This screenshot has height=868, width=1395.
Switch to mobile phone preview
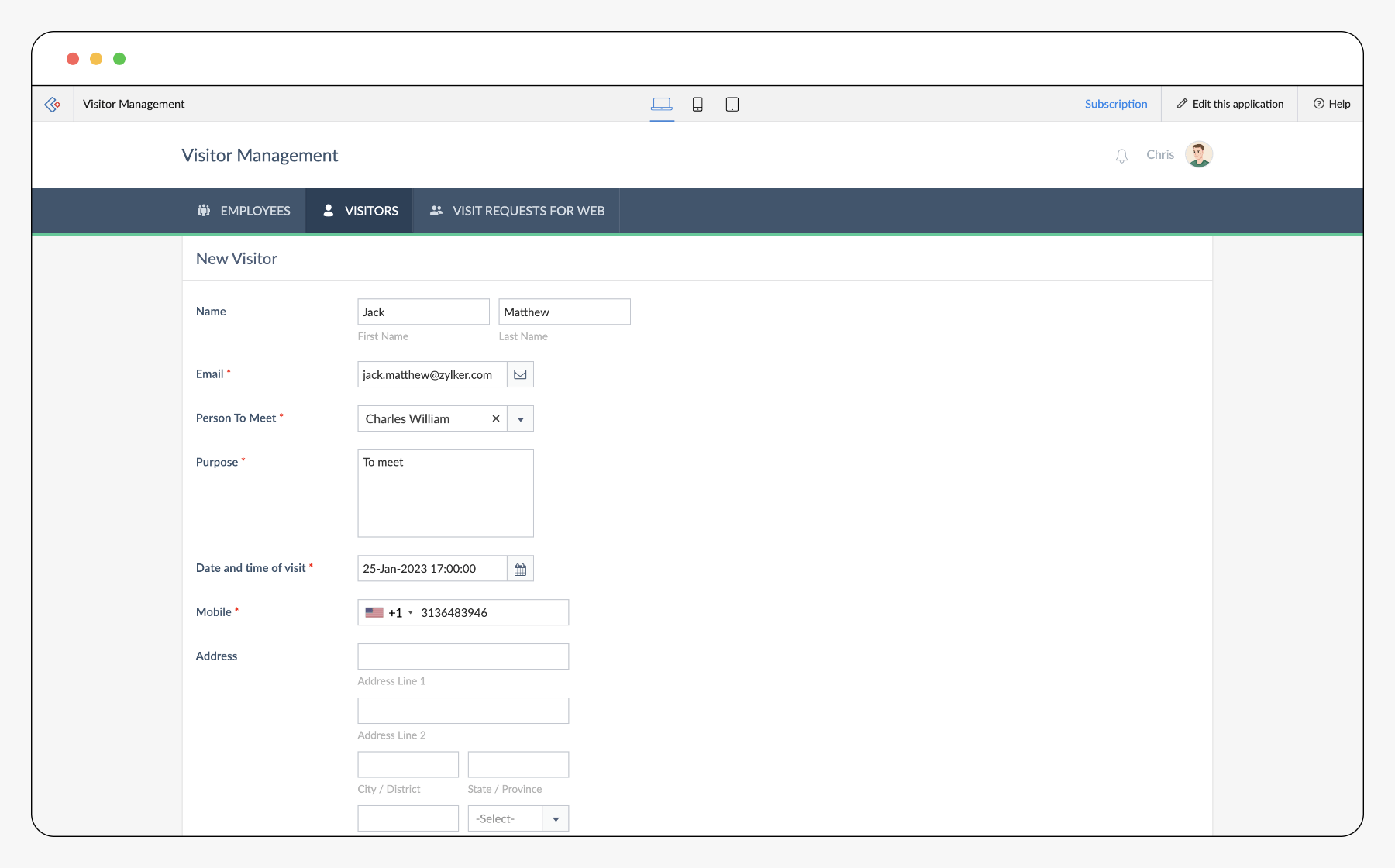697,104
